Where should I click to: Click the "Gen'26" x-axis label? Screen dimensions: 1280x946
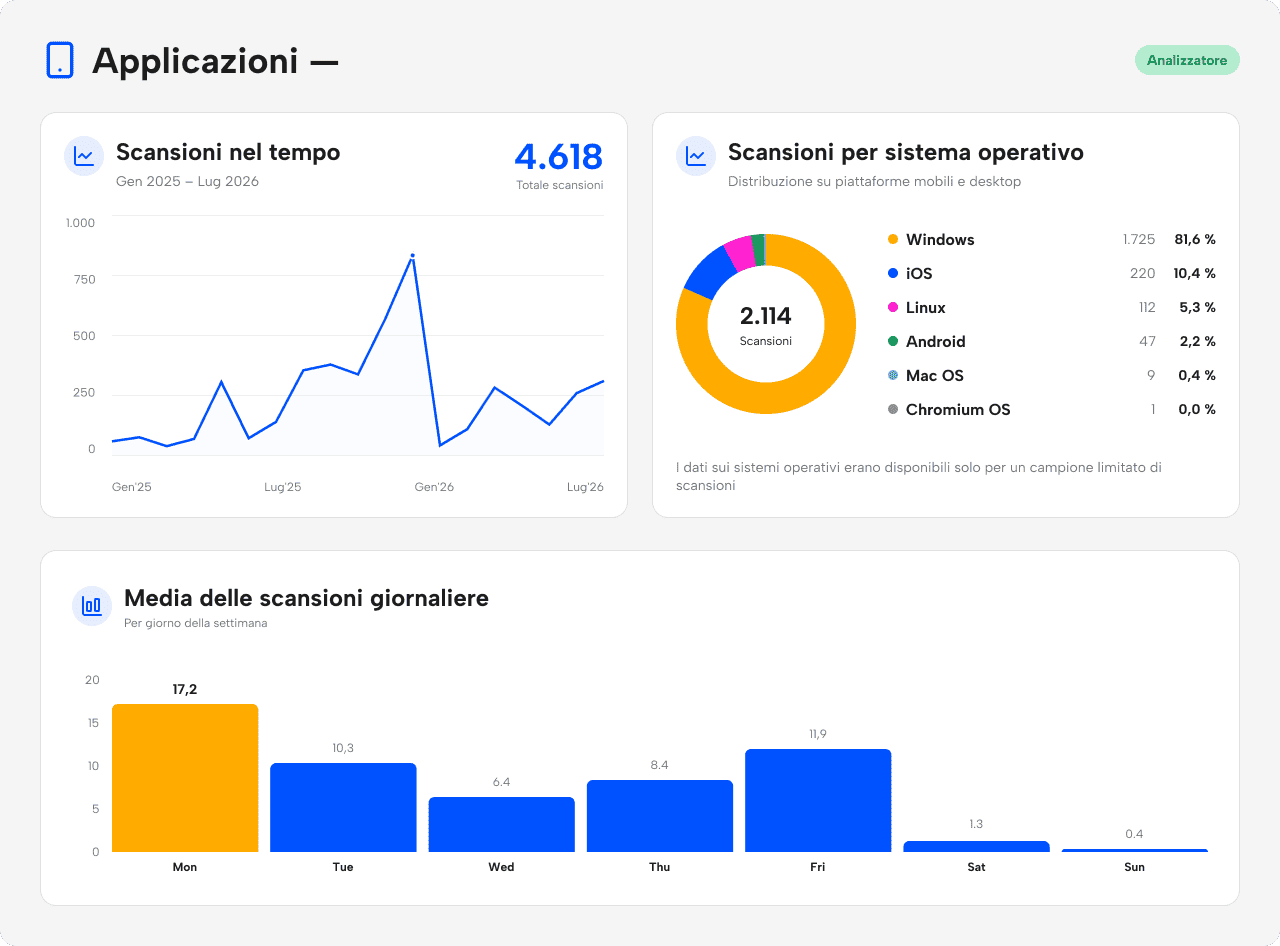click(434, 487)
